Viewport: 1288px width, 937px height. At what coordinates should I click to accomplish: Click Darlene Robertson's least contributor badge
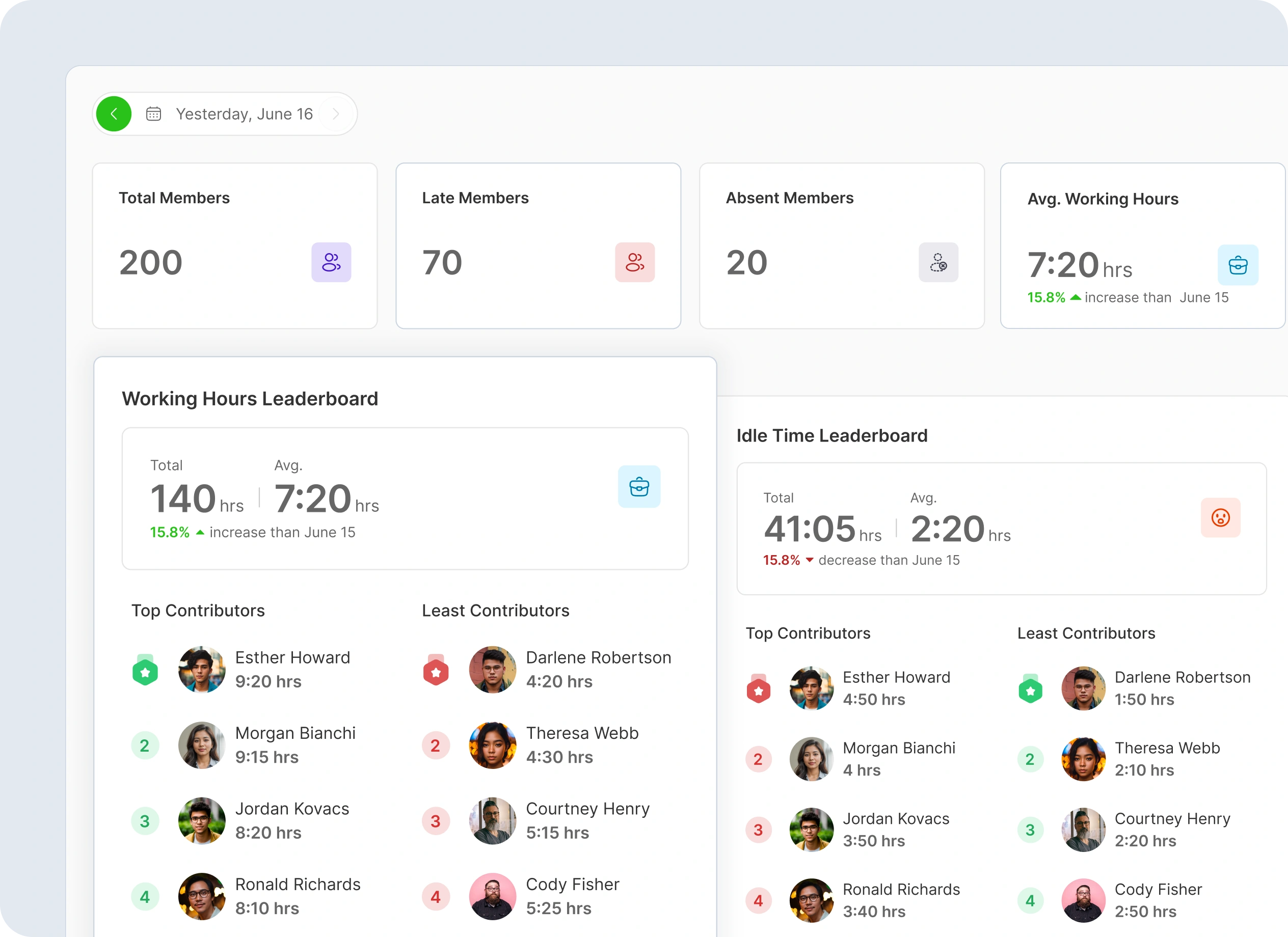pyautogui.click(x=436, y=670)
